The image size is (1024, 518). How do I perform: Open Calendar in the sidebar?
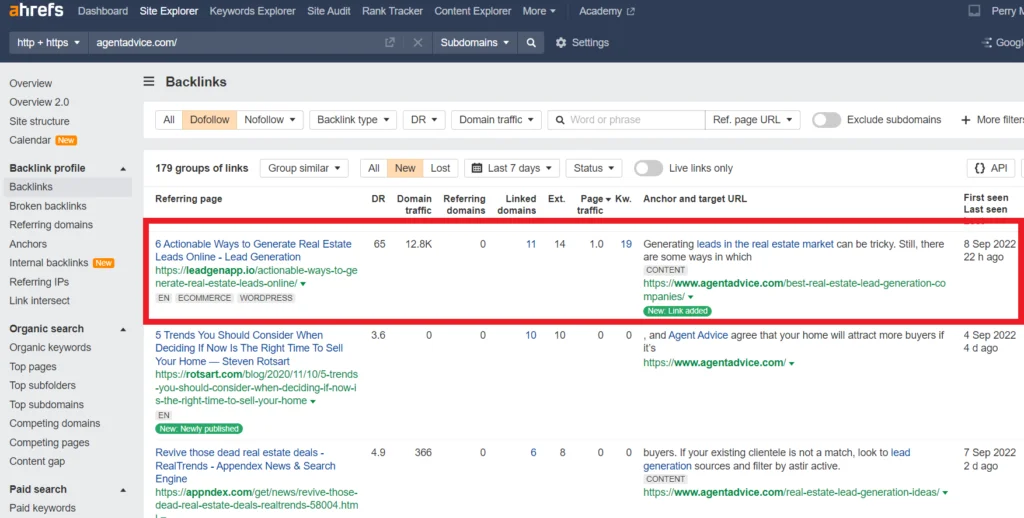30,140
